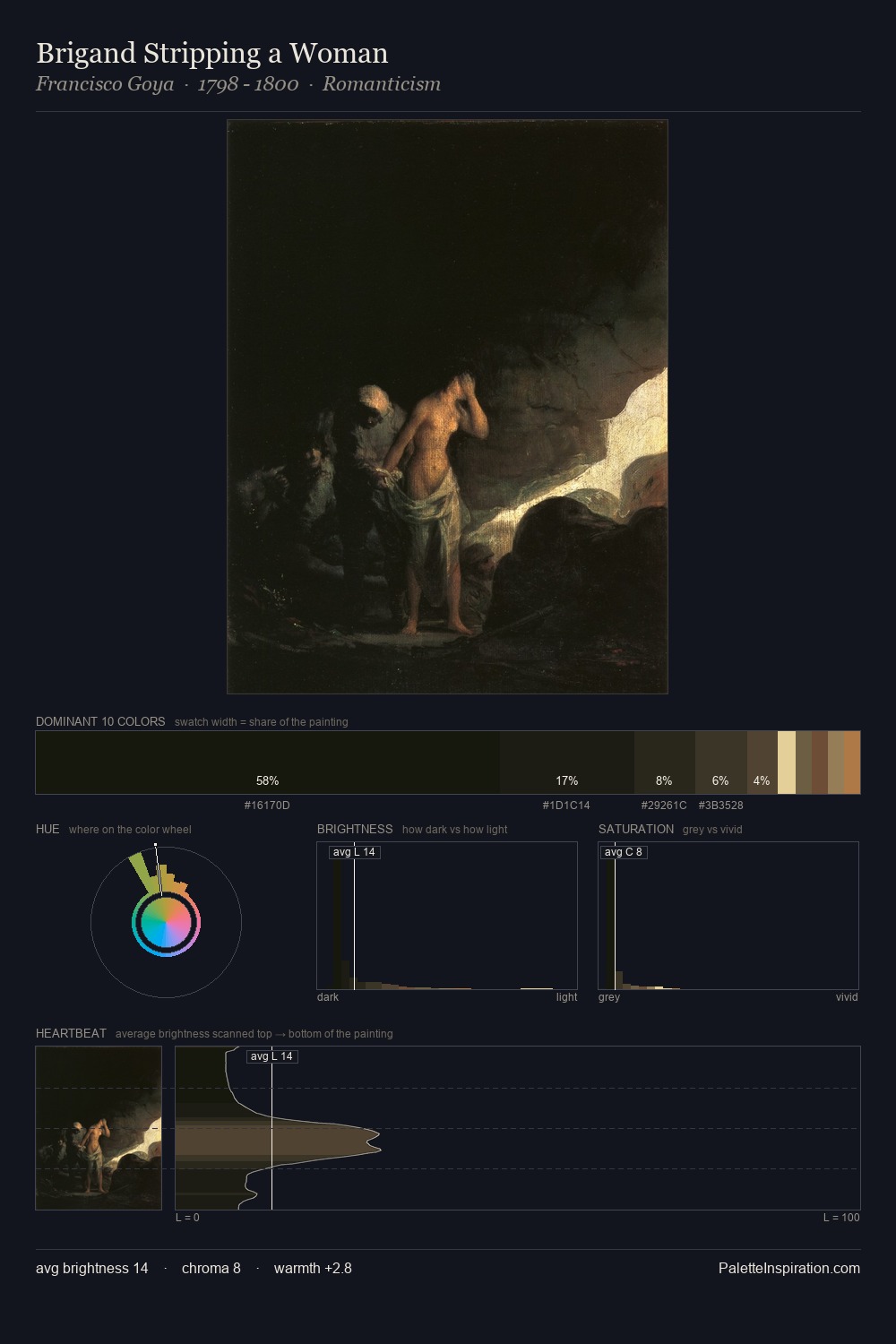Click "average brightness scanned top → bottom" caption
This screenshot has height=1344, width=896.
pyautogui.click(x=254, y=1034)
